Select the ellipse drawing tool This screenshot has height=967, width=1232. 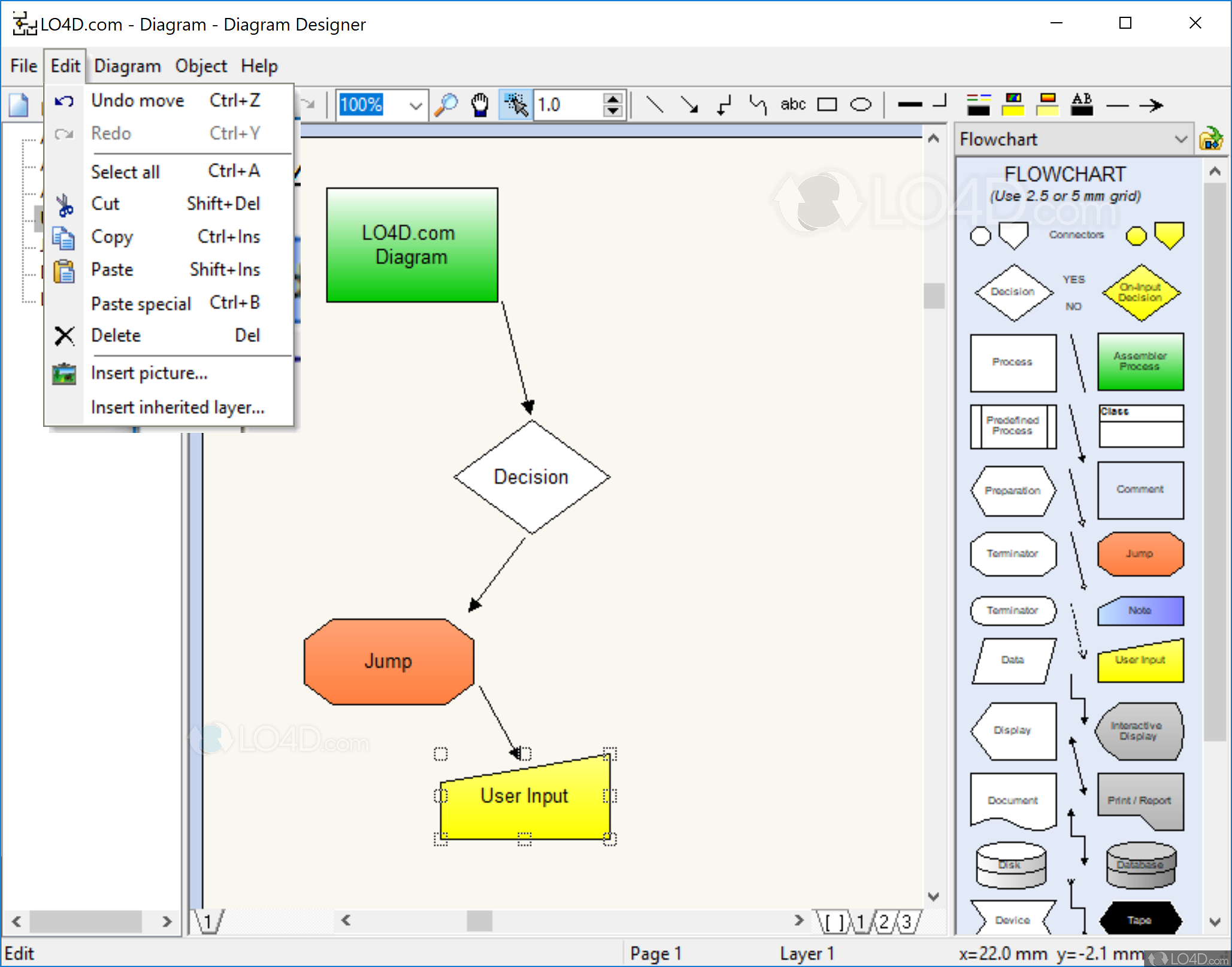point(861,104)
